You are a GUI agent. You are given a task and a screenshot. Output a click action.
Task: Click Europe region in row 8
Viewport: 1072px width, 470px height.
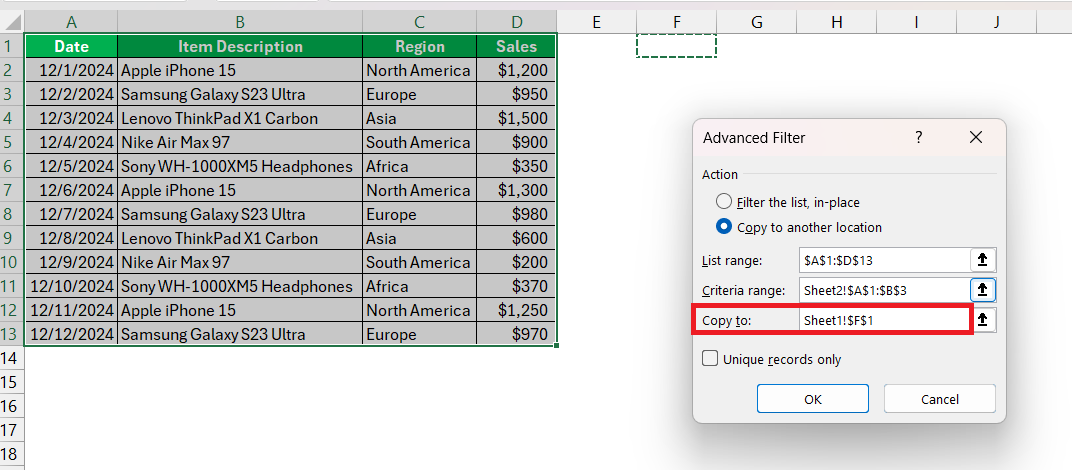coord(420,215)
